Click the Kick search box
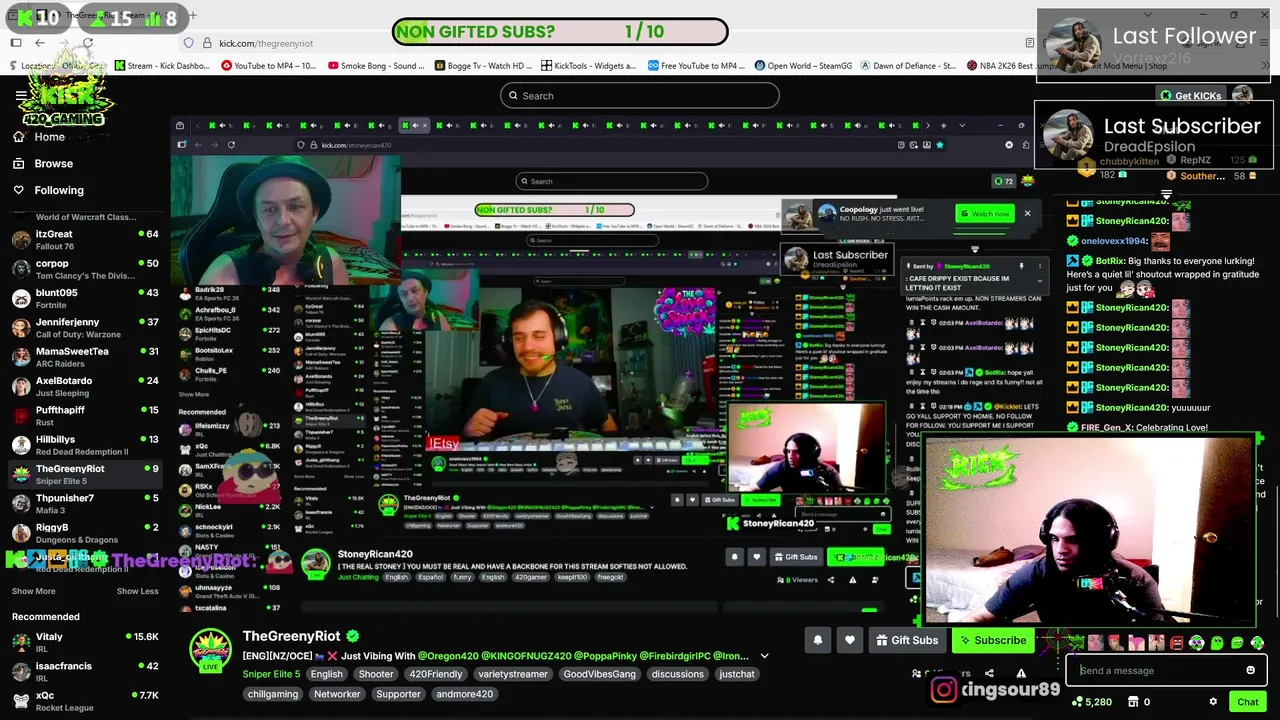This screenshot has height=720, width=1280. tap(640, 96)
